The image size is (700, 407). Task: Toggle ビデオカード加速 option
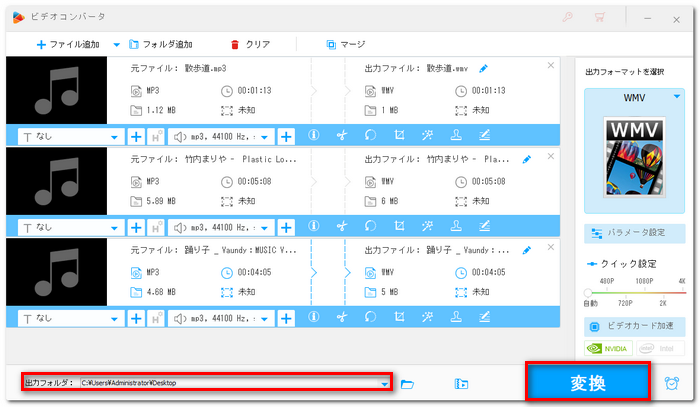(x=634, y=326)
